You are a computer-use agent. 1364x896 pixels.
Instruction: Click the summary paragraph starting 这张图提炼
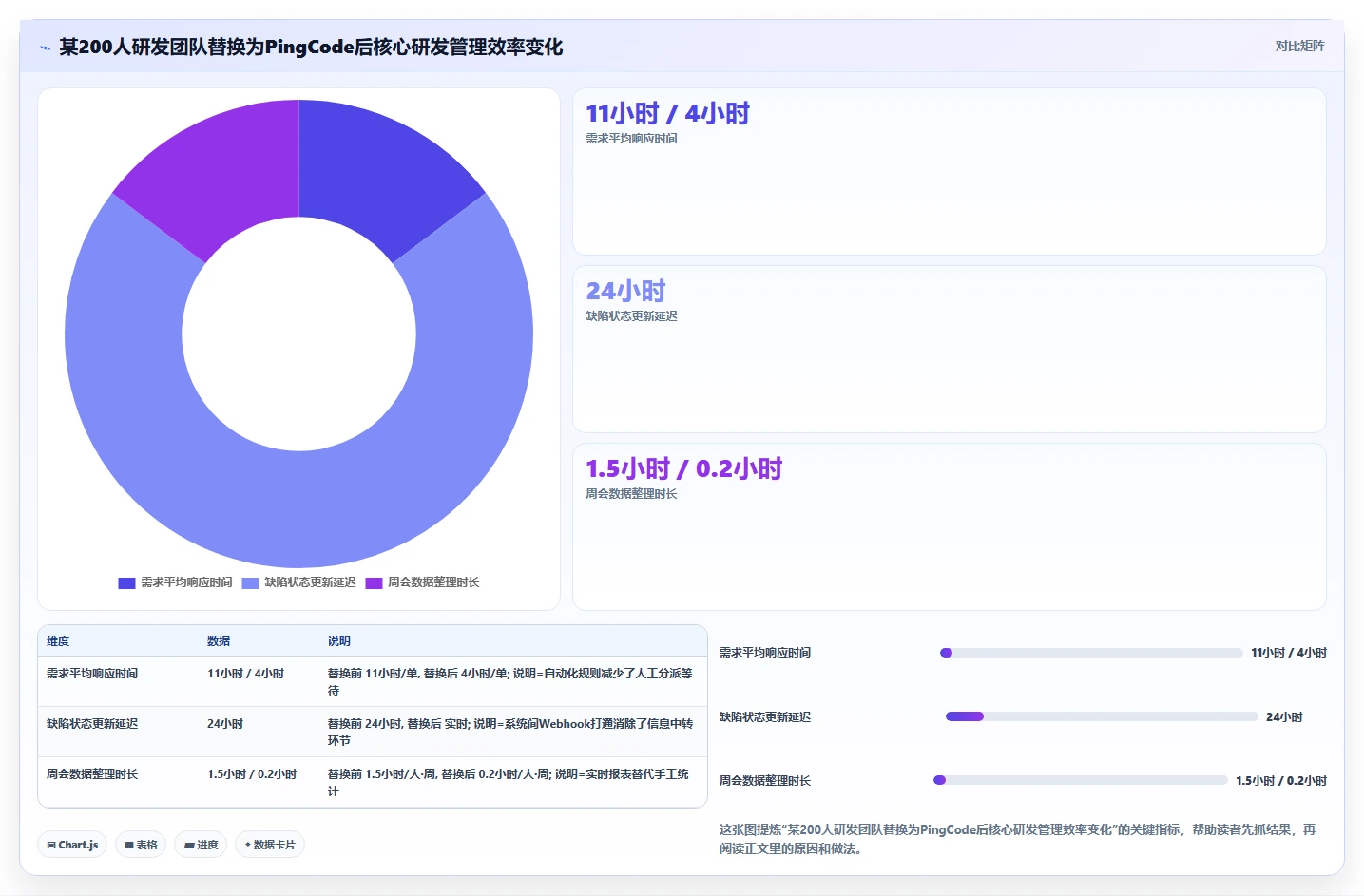coord(1018,840)
